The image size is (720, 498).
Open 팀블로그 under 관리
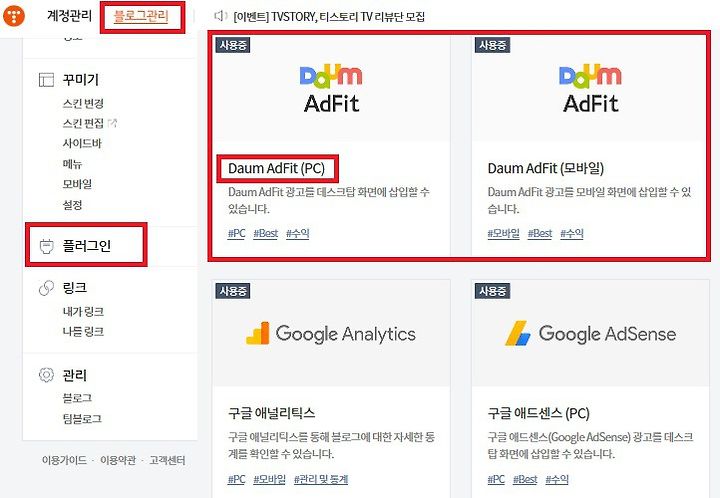click(82, 419)
